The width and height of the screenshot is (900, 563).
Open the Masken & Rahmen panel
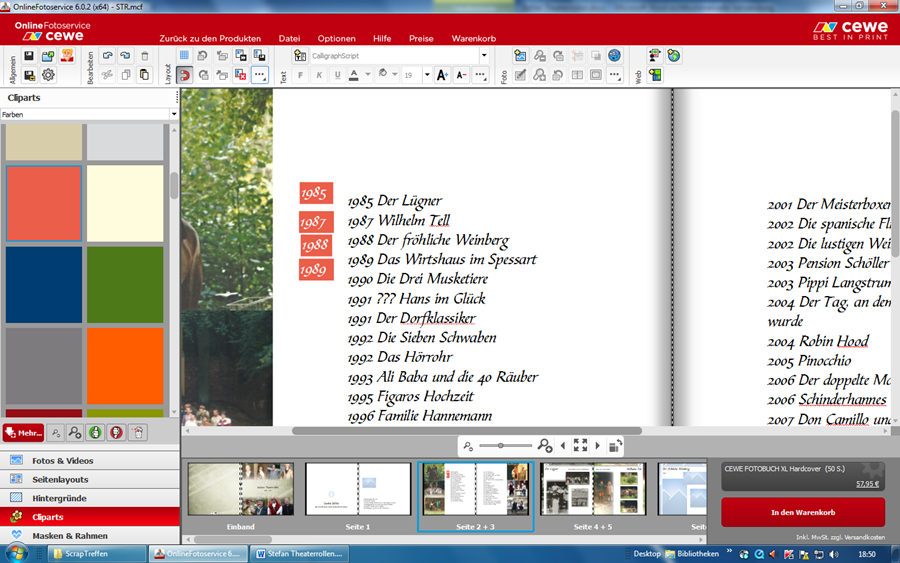pos(90,535)
